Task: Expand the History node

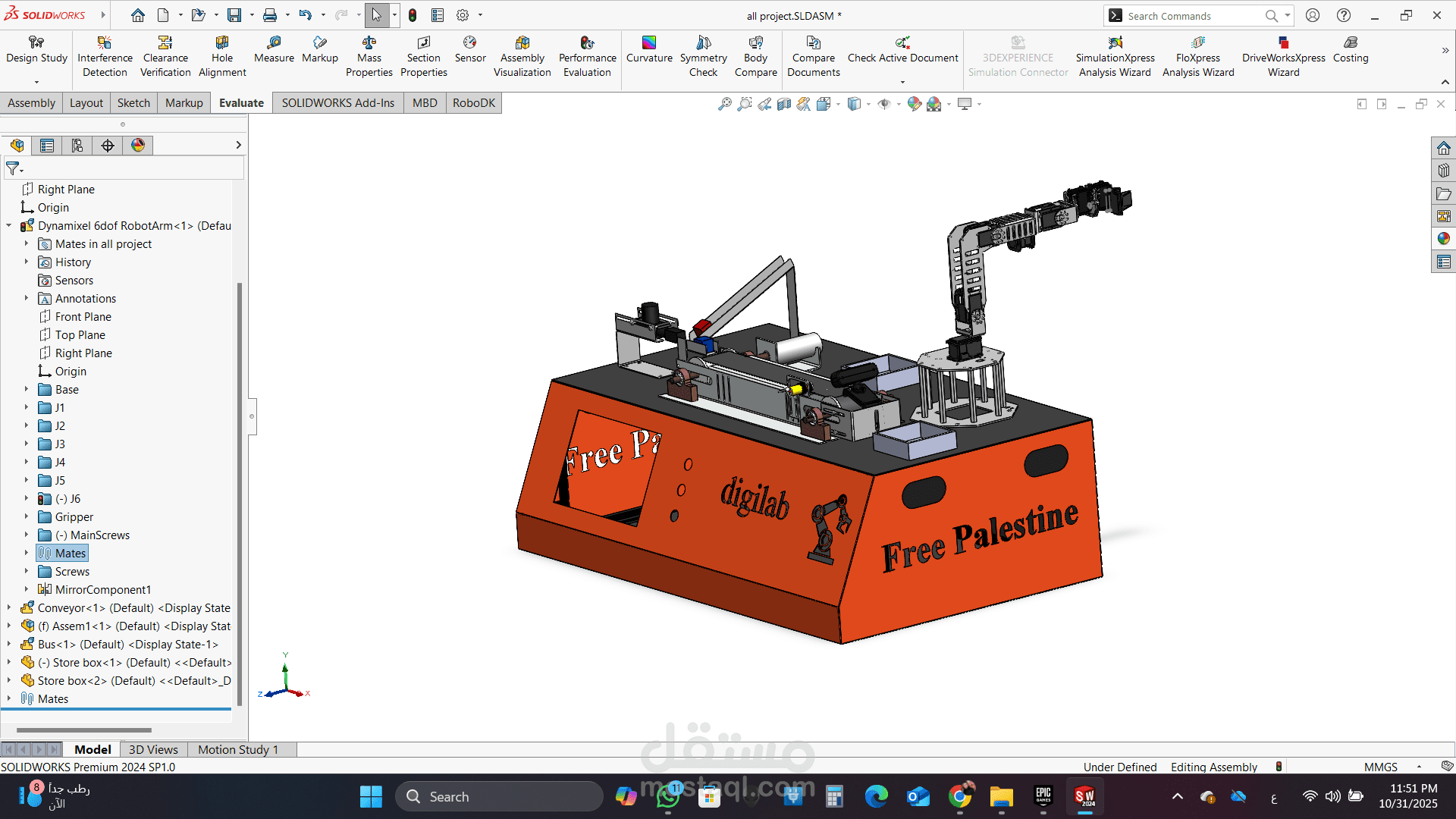Action: click(26, 262)
